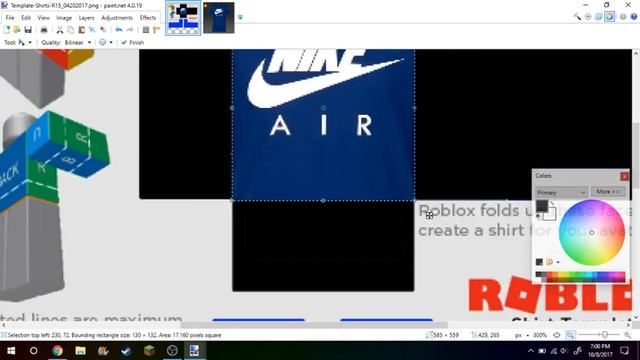Pick a hue on the color wheel
The height and width of the screenshot is (360, 640).
[591, 233]
